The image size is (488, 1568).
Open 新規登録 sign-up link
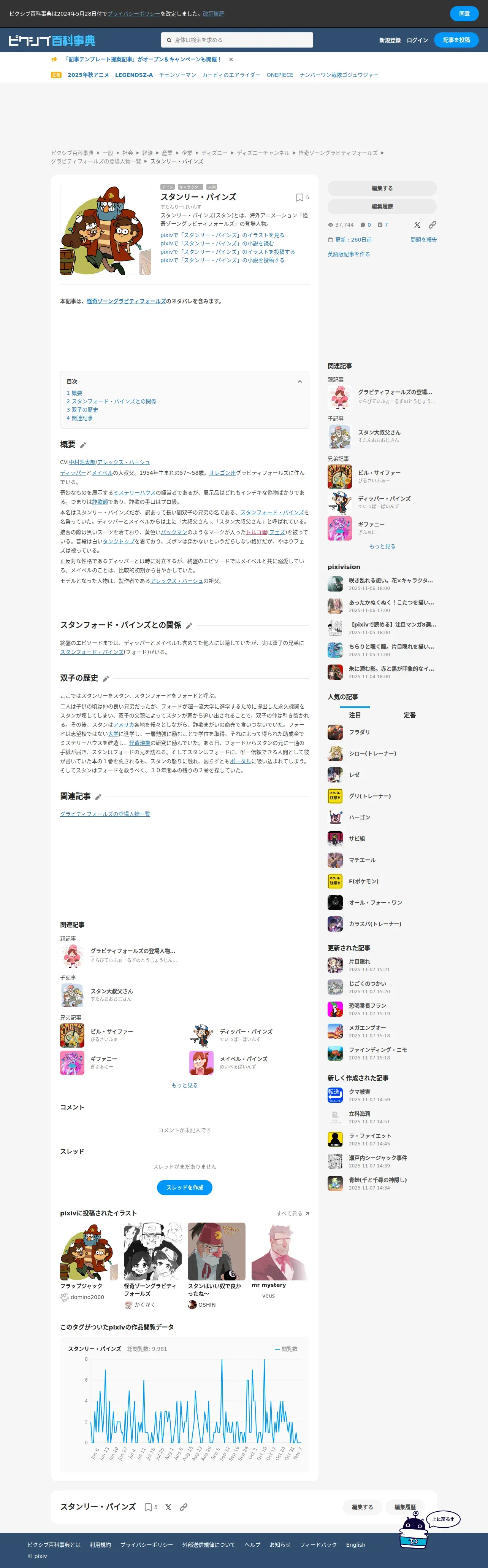[x=390, y=40]
